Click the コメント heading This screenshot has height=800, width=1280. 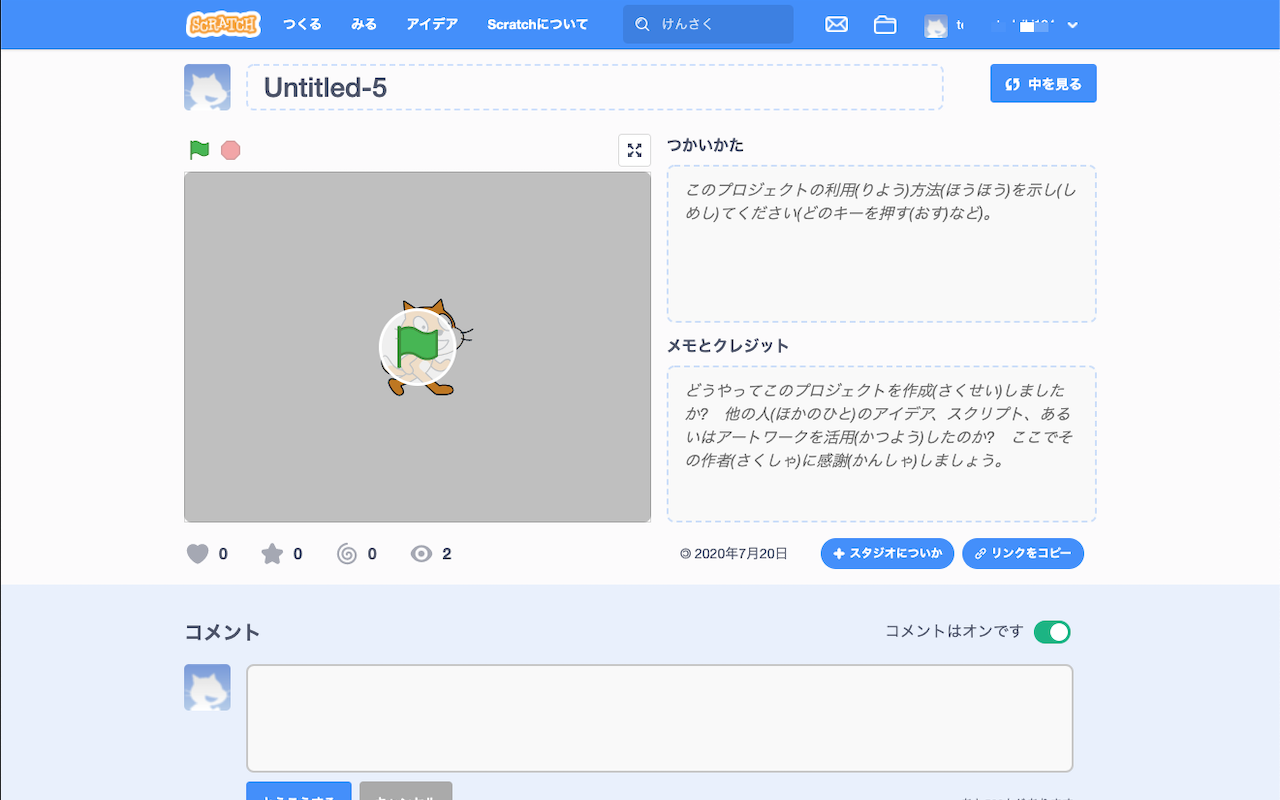pos(222,632)
